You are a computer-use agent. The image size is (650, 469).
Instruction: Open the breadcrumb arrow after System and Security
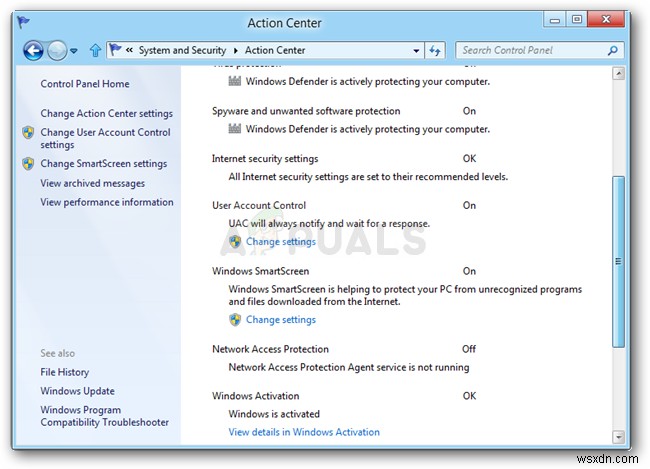pos(235,51)
